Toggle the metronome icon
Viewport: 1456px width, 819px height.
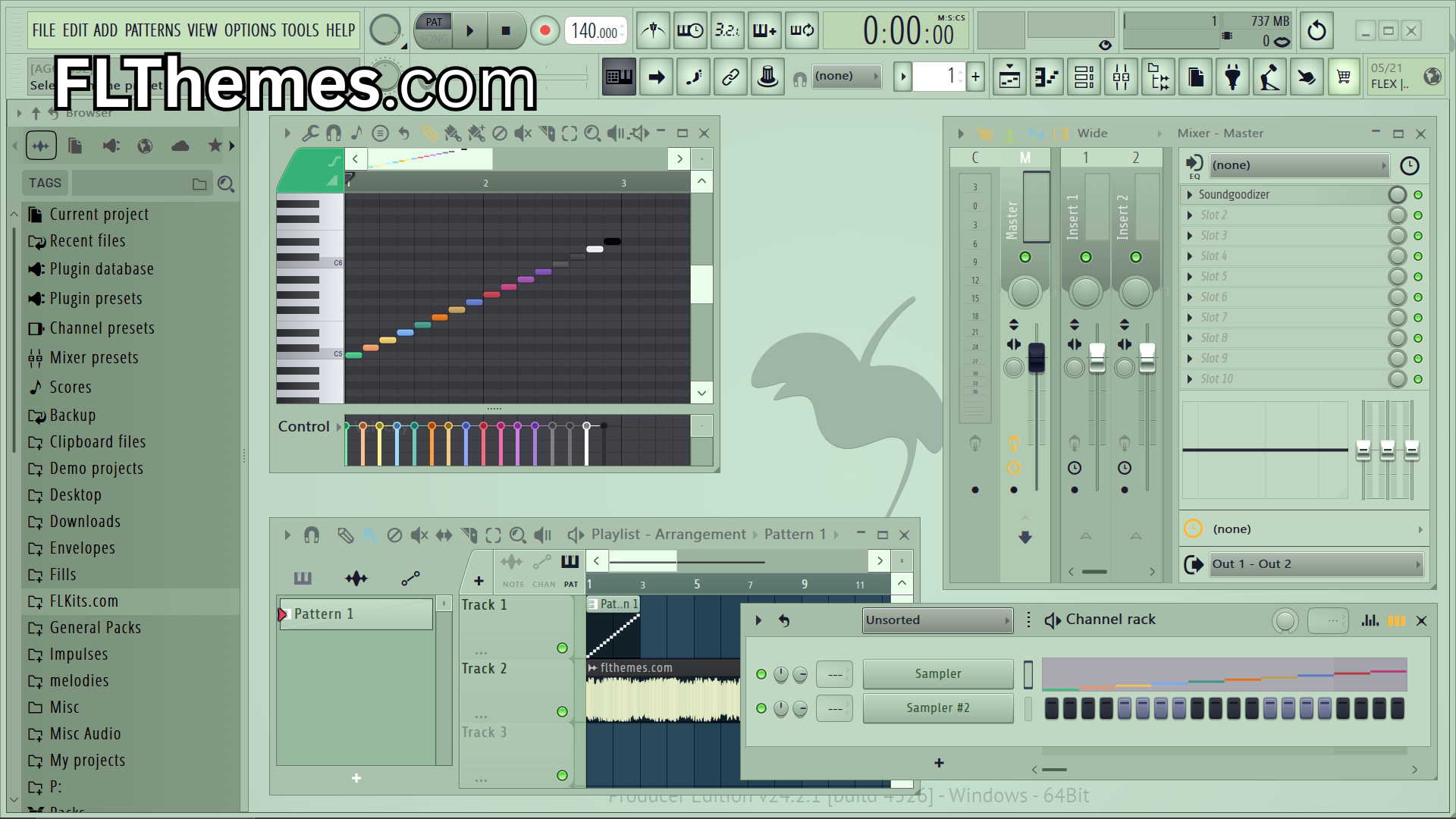tap(653, 30)
